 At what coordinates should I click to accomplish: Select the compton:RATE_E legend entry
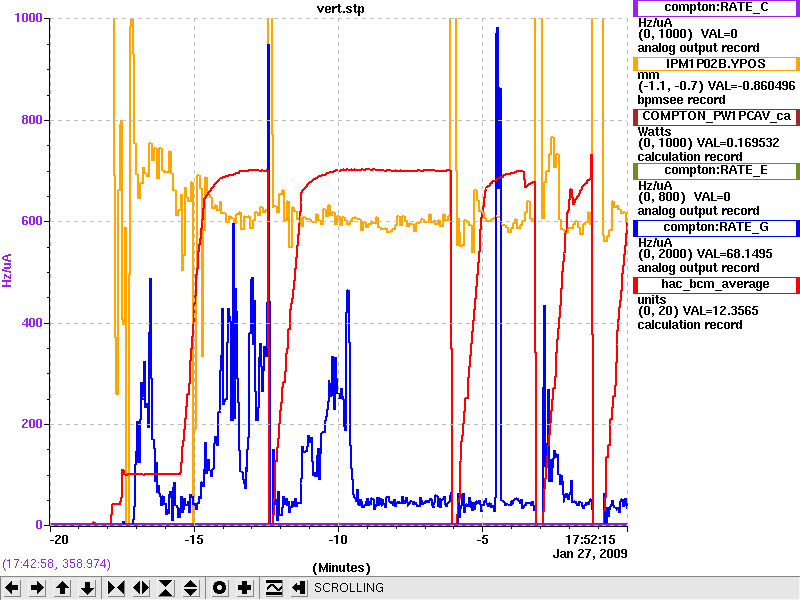point(716,170)
